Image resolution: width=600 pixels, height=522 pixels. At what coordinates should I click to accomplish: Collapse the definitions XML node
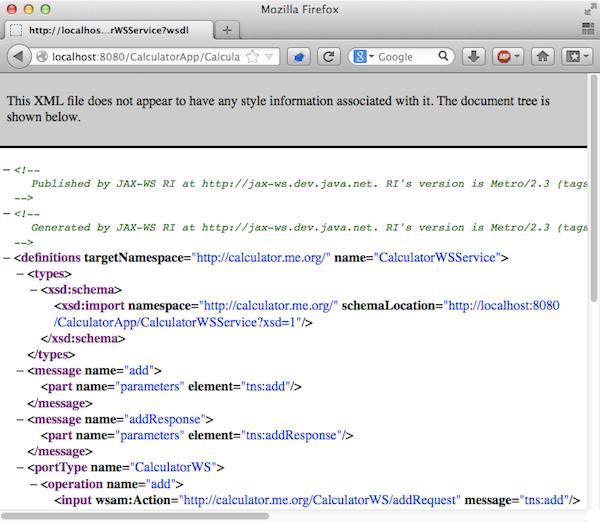8,258
